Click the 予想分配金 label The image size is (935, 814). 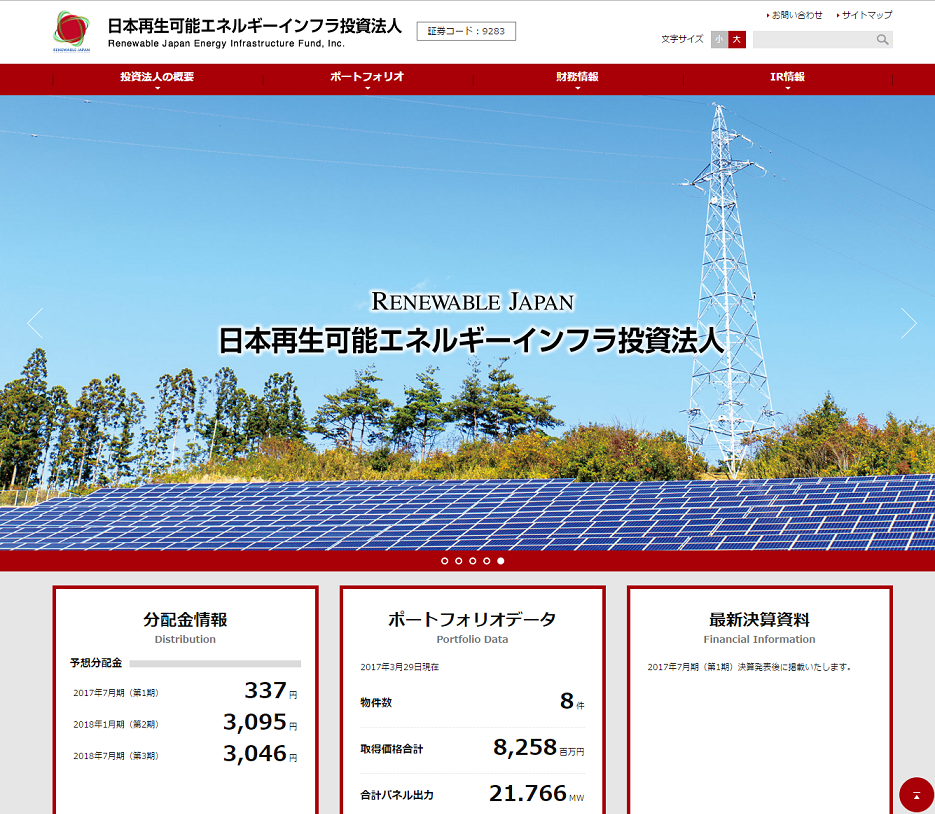pyautogui.click(x=96, y=663)
